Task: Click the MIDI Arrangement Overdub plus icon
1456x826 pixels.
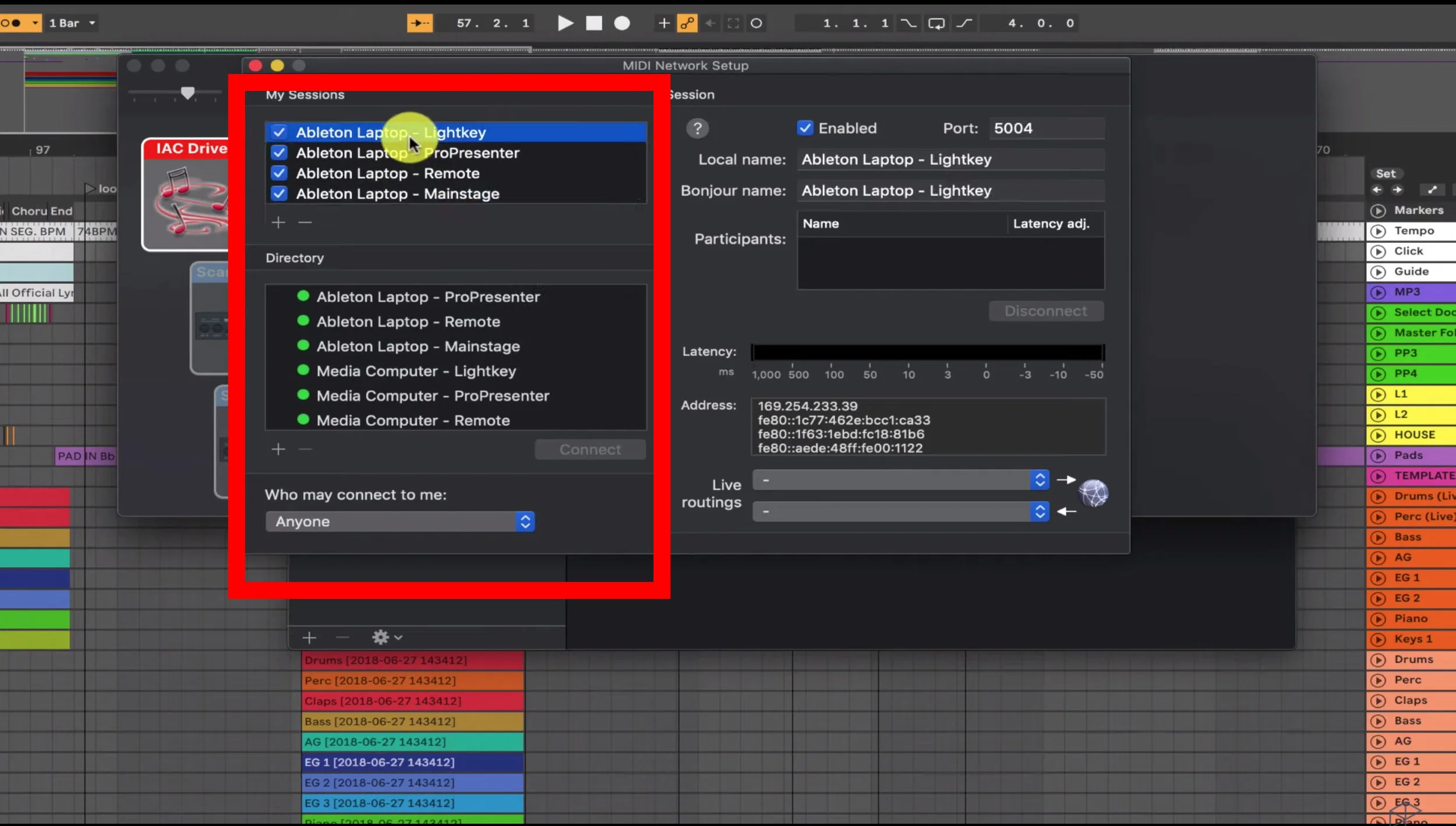Action: point(664,23)
